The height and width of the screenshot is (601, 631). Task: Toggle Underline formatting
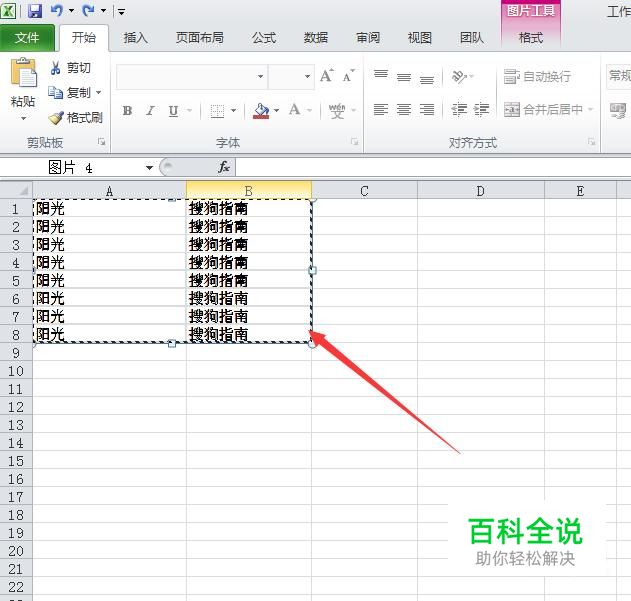173,110
